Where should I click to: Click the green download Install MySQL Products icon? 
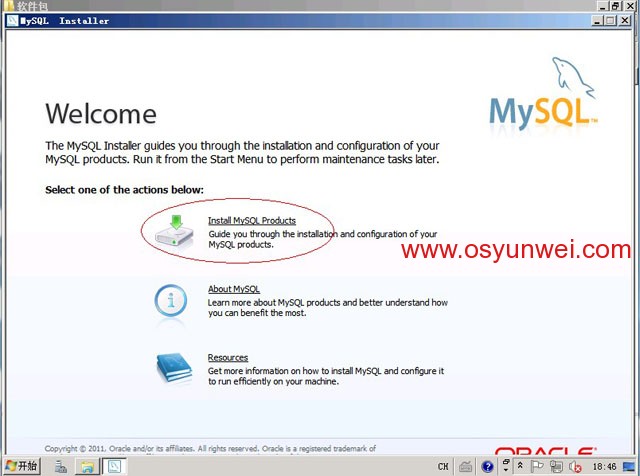[x=175, y=231]
